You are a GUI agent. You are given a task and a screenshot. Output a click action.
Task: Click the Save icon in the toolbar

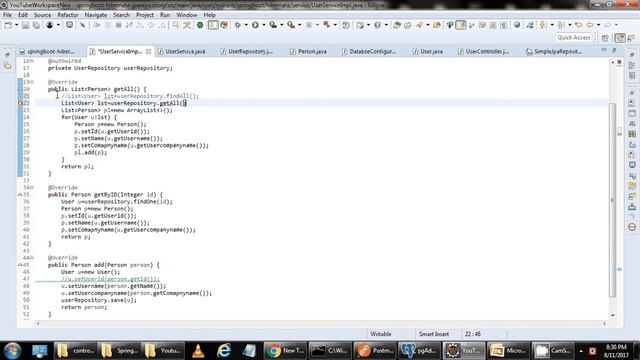click(x=25, y=25)
